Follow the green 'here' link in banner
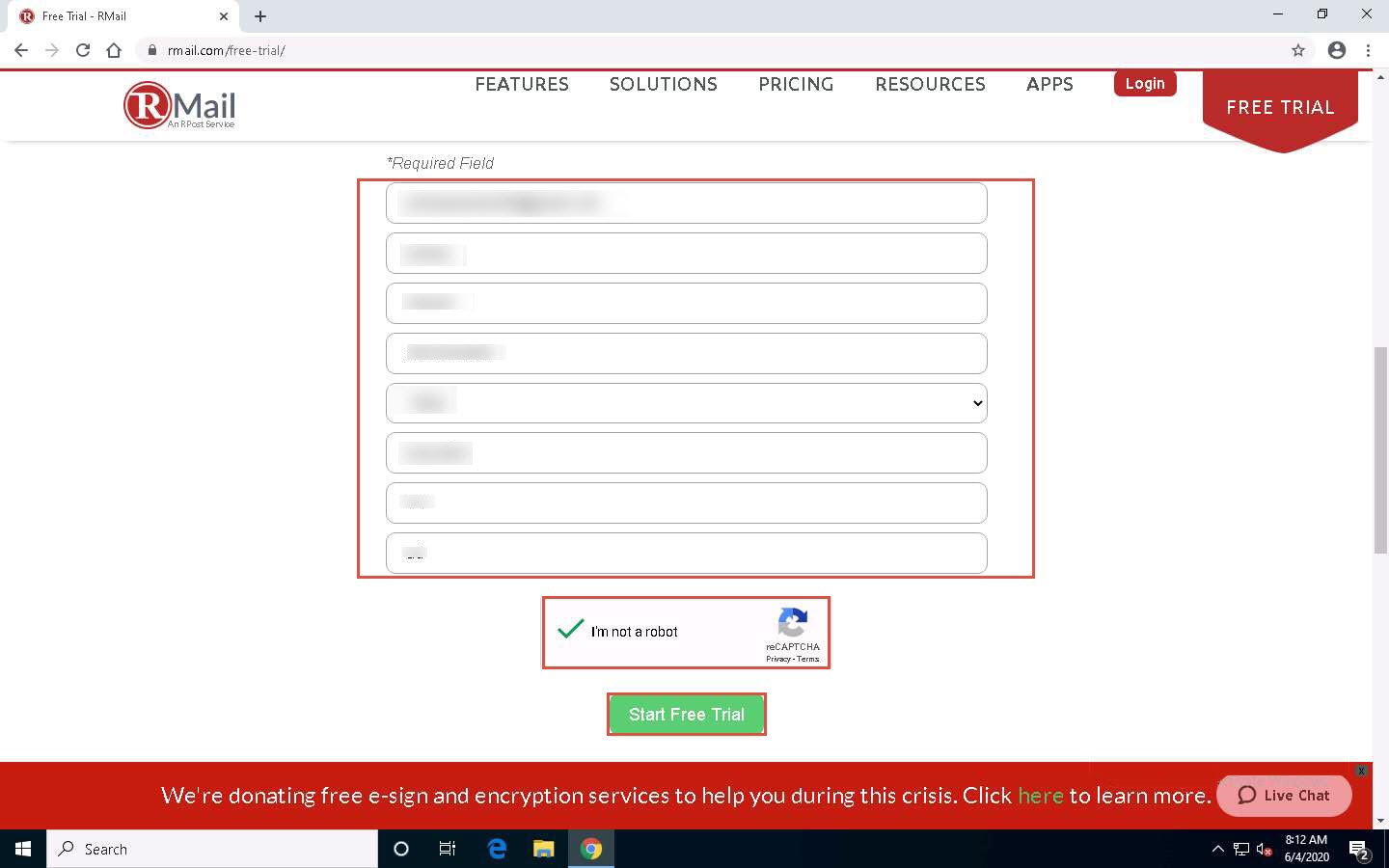 point(1040,796)
